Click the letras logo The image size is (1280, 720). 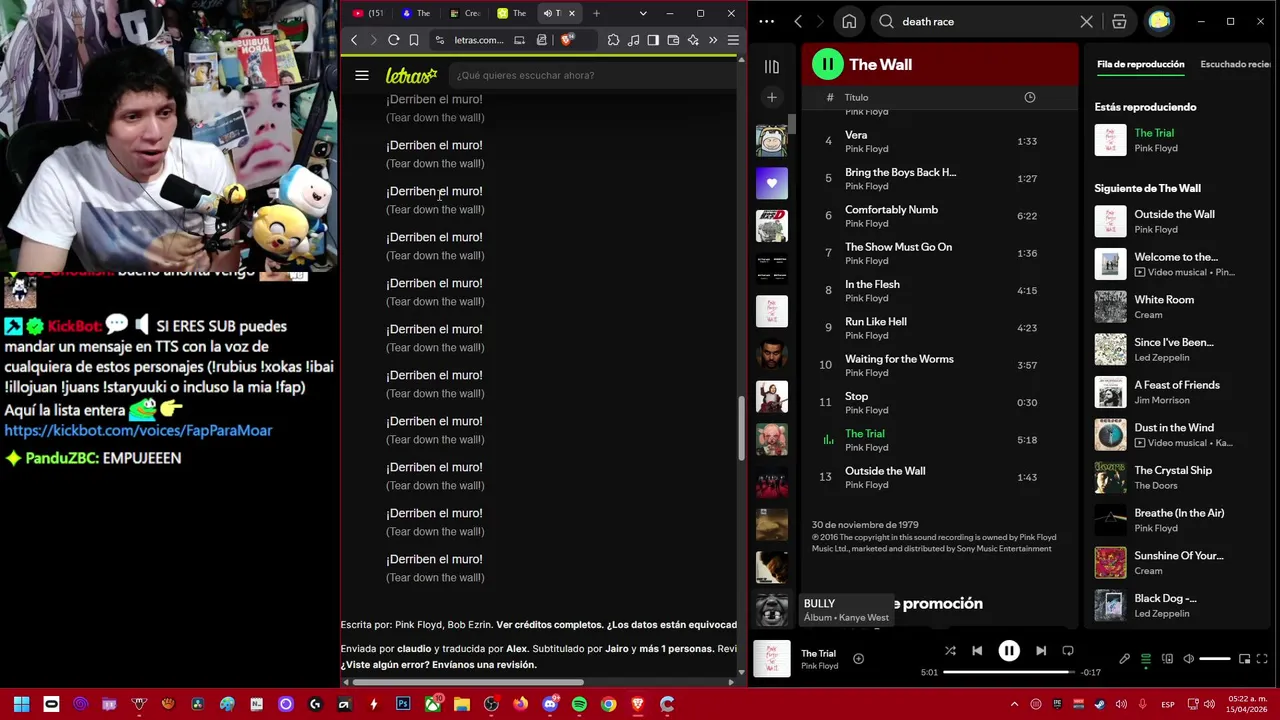pyautogui.click(x=411, y=75)
